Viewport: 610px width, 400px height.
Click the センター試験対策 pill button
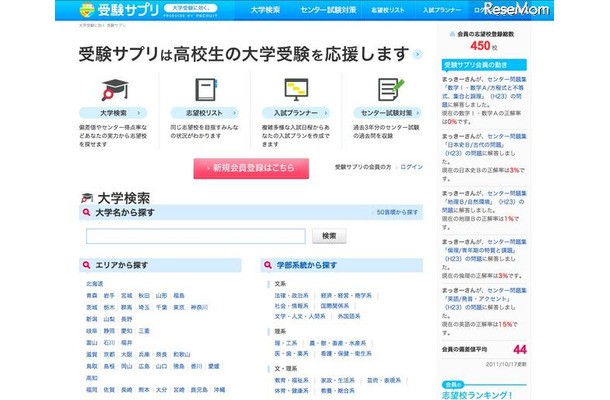387,113
